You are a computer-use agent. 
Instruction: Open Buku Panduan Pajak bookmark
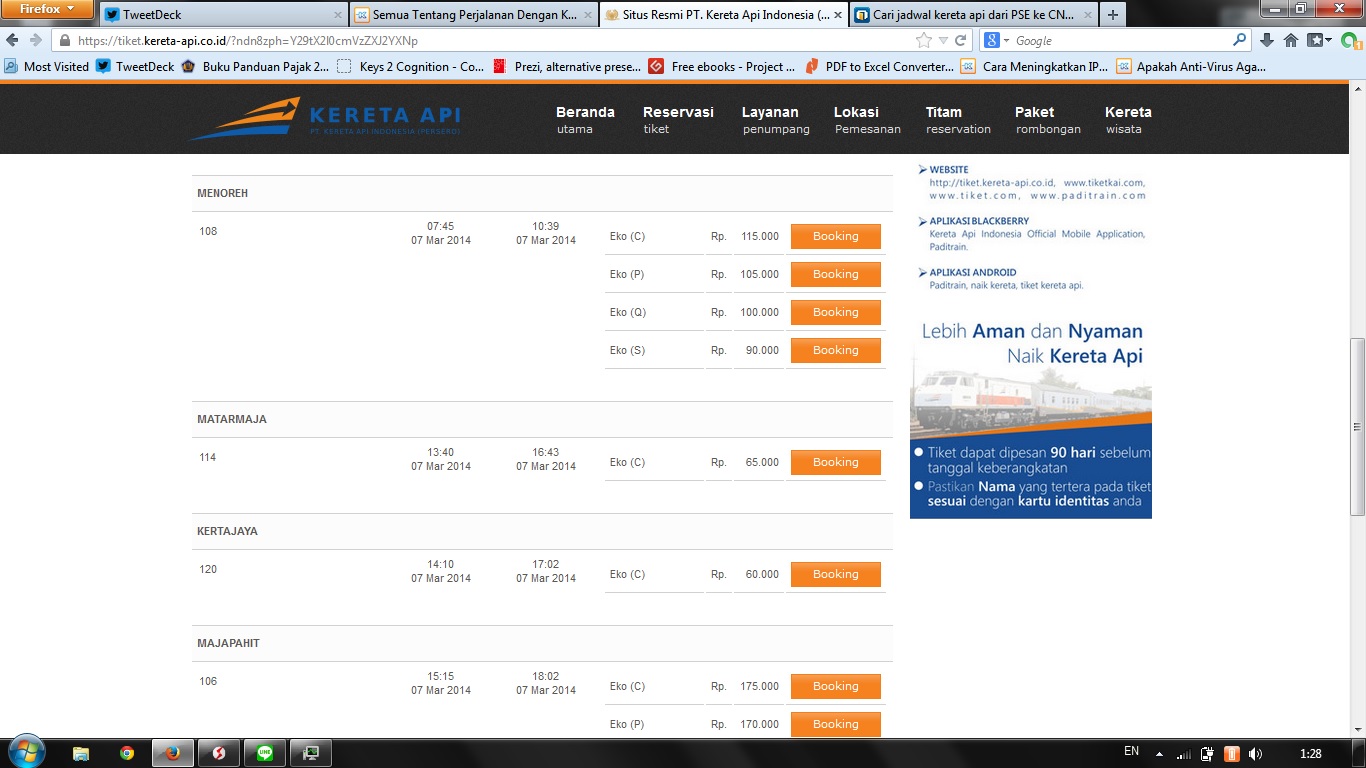[255, 67]
